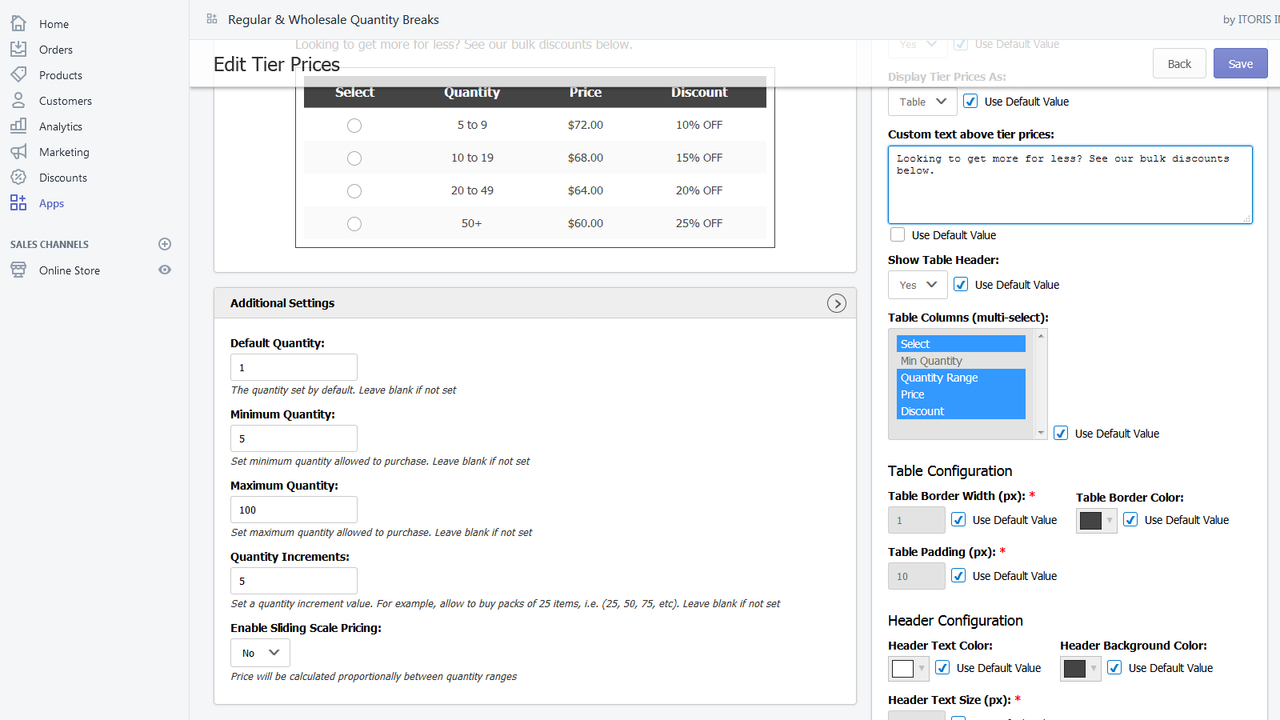Open the Home section icon

click(18, 23)
